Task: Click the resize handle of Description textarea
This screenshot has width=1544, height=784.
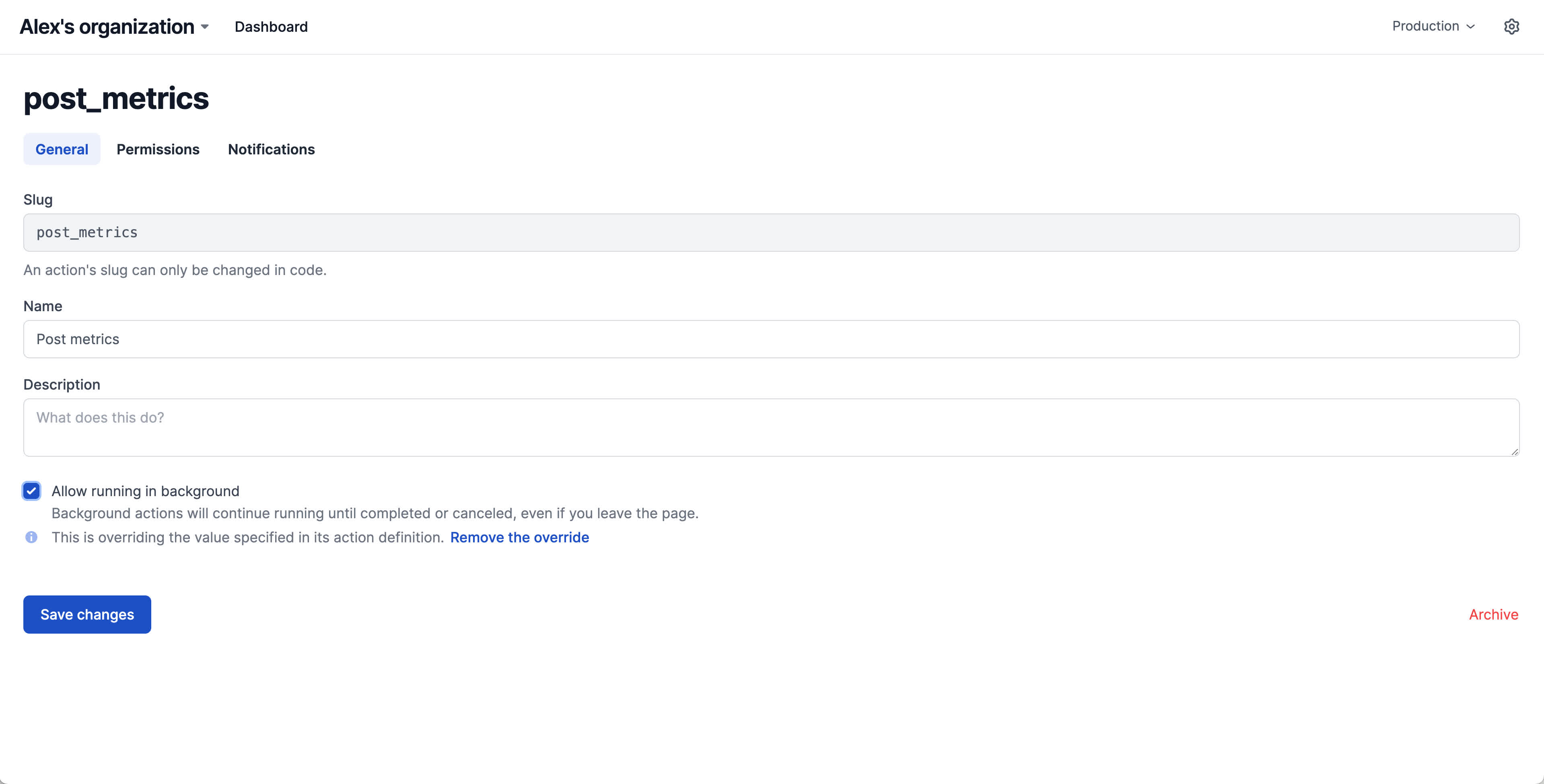Action: point(1514,452)
